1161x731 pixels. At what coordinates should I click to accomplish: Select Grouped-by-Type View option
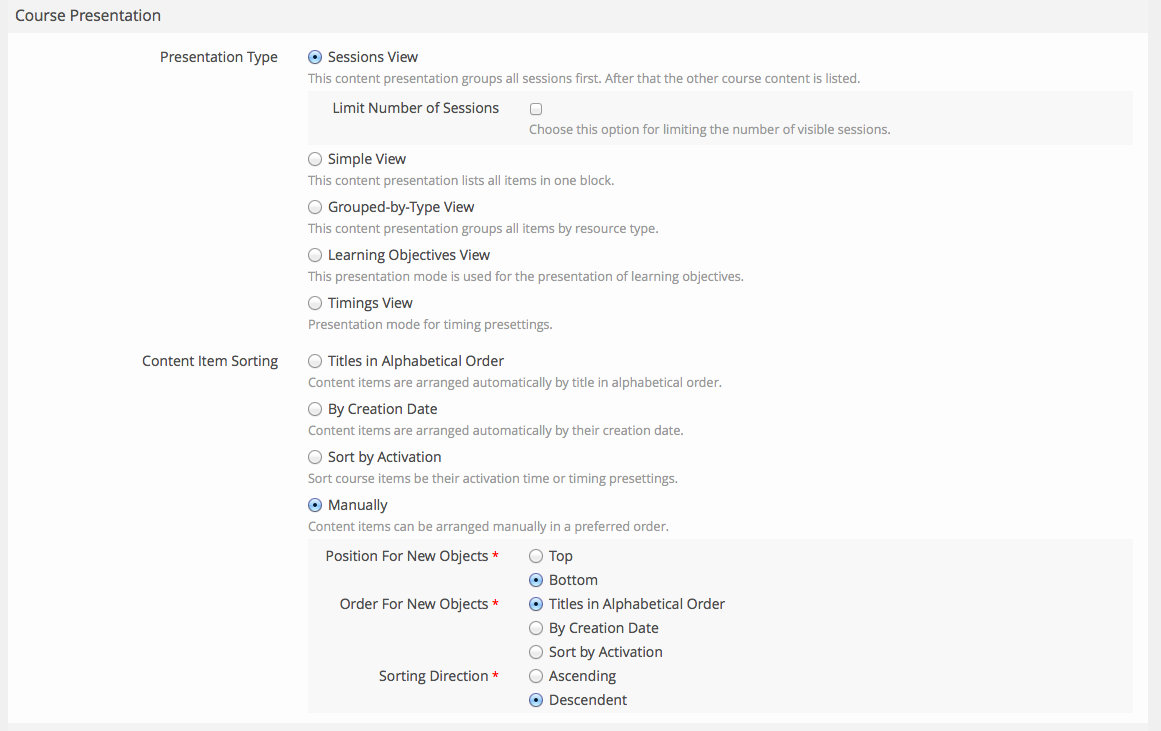point(315,207)
